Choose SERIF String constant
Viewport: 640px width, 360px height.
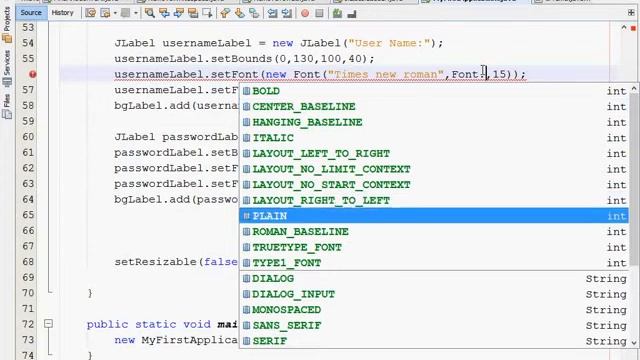[x=433, y=341]
